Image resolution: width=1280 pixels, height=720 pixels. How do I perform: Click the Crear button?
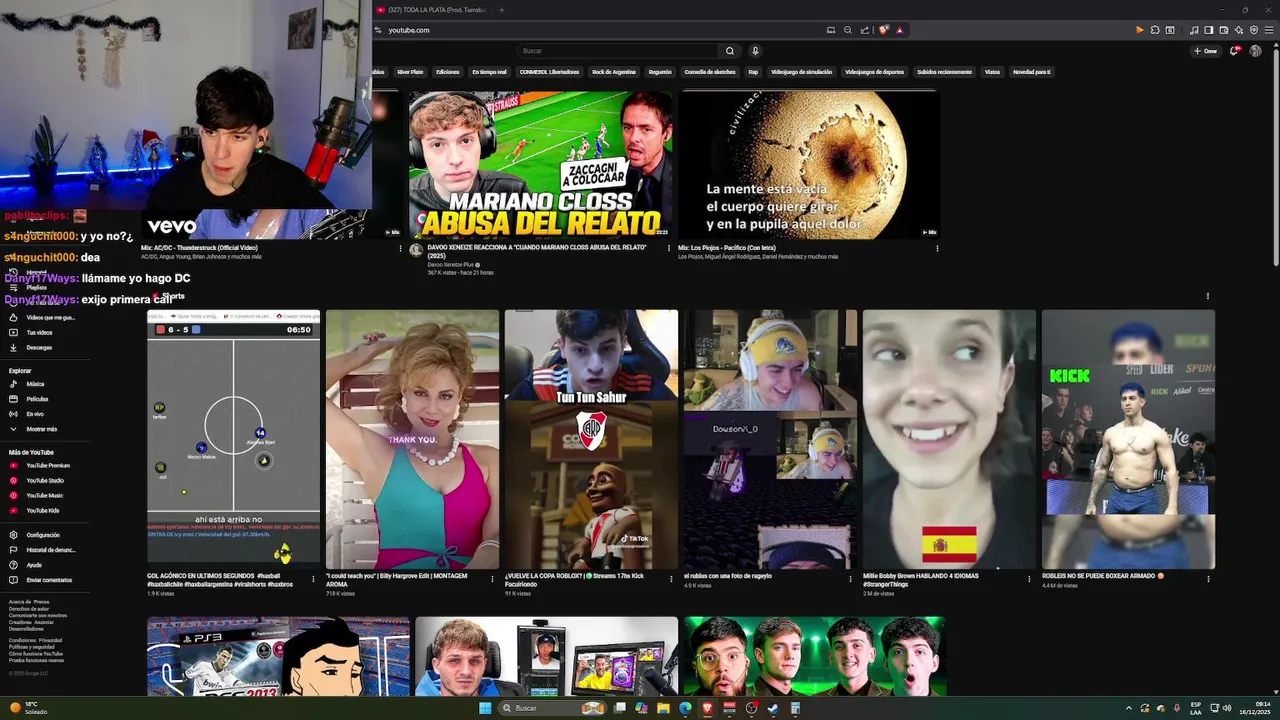pos(1206,51)
